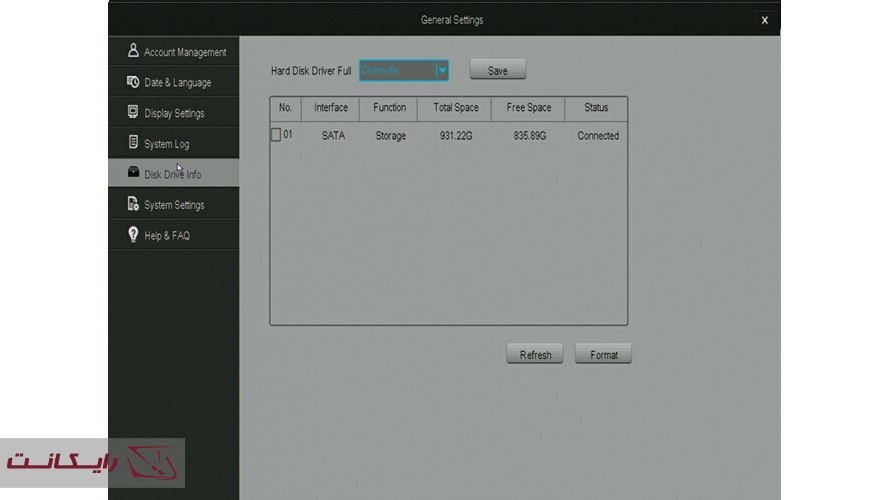889x500 pixels.
Task: Click the Hard Disk Driver Full selection field
Action: (x=397, y=70)
